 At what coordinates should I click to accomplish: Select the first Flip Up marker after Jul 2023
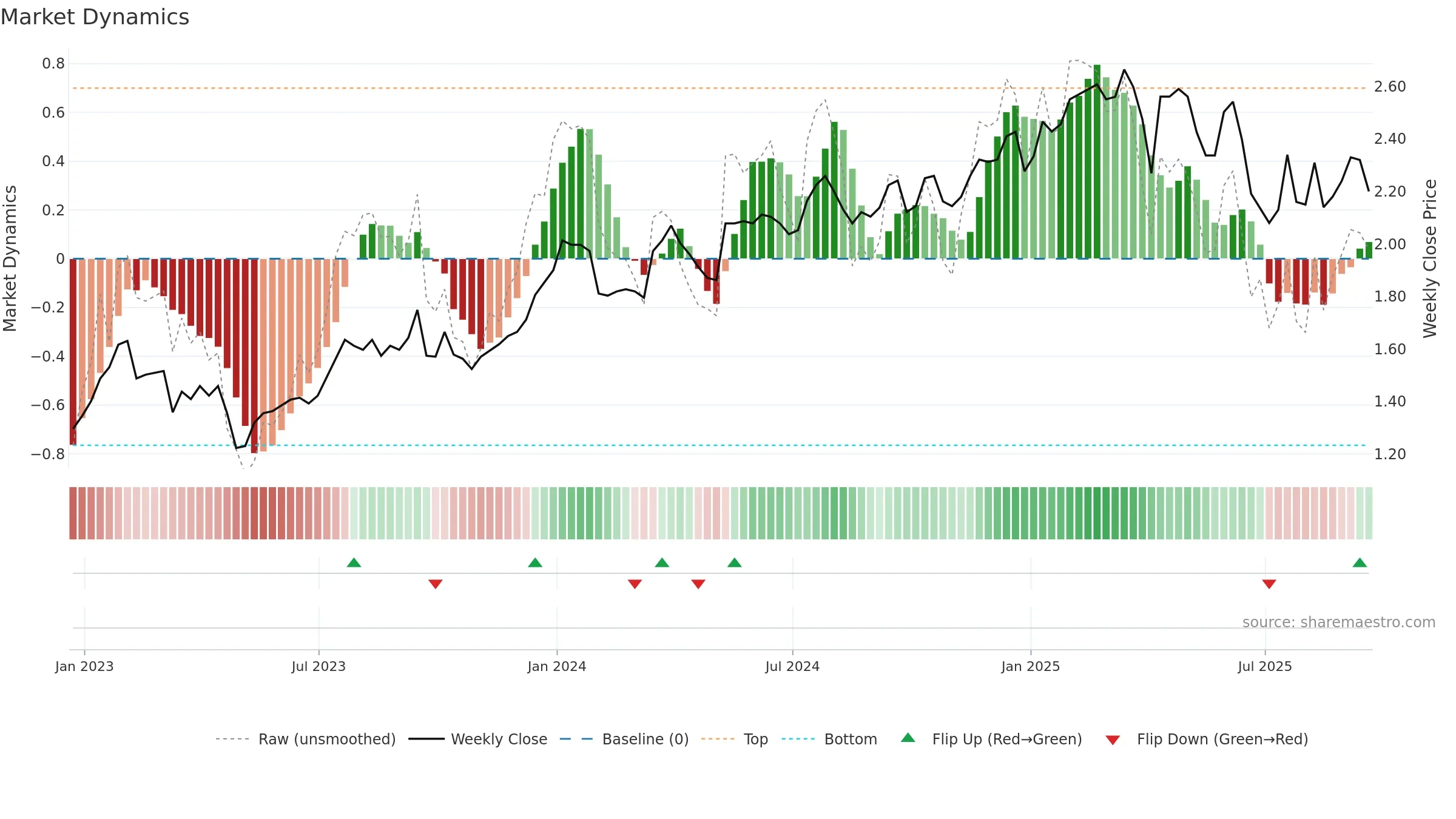click(354, 562)
